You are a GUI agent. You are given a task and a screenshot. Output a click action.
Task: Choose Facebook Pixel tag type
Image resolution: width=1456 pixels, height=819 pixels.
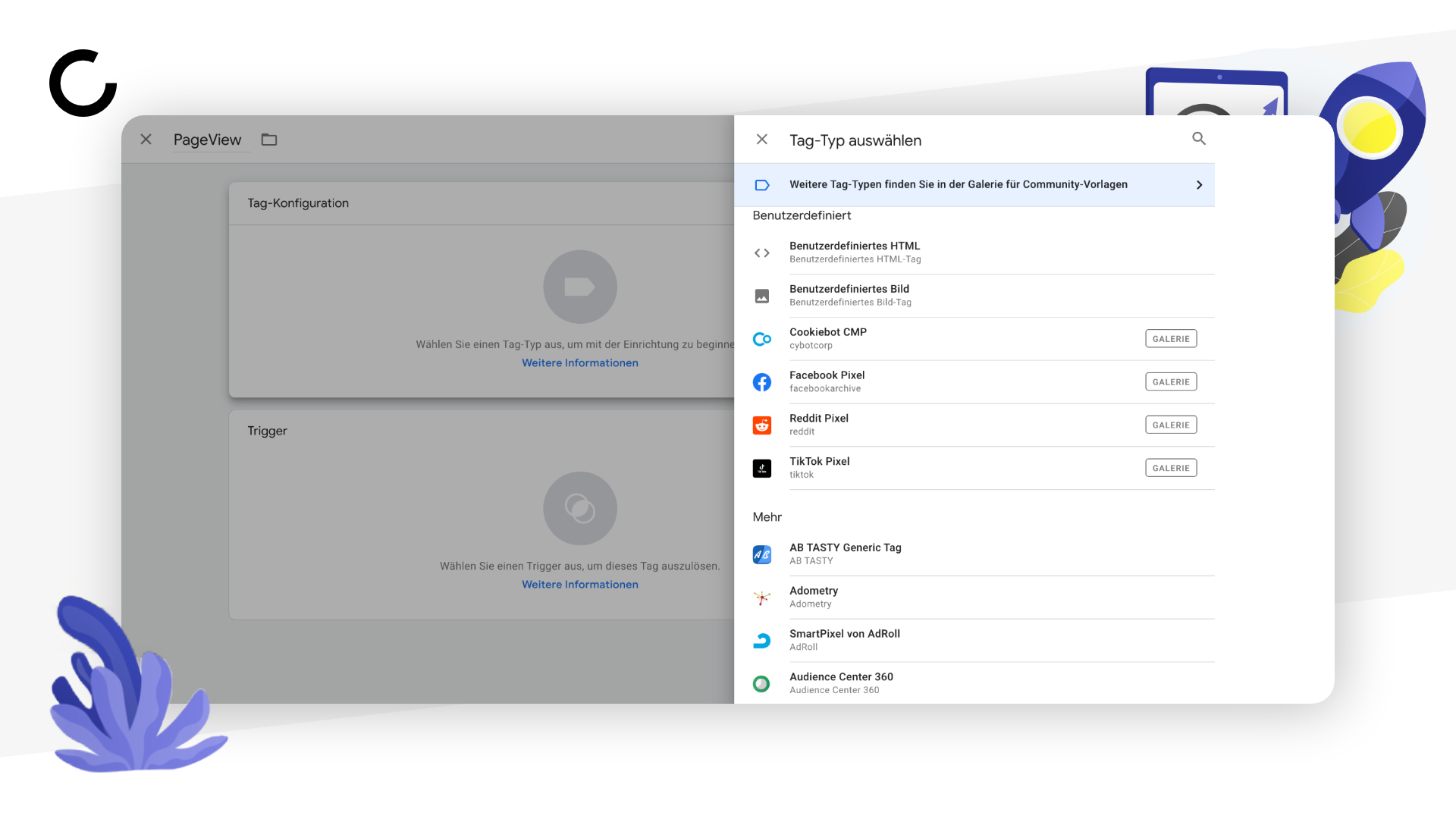coord(984,382)
